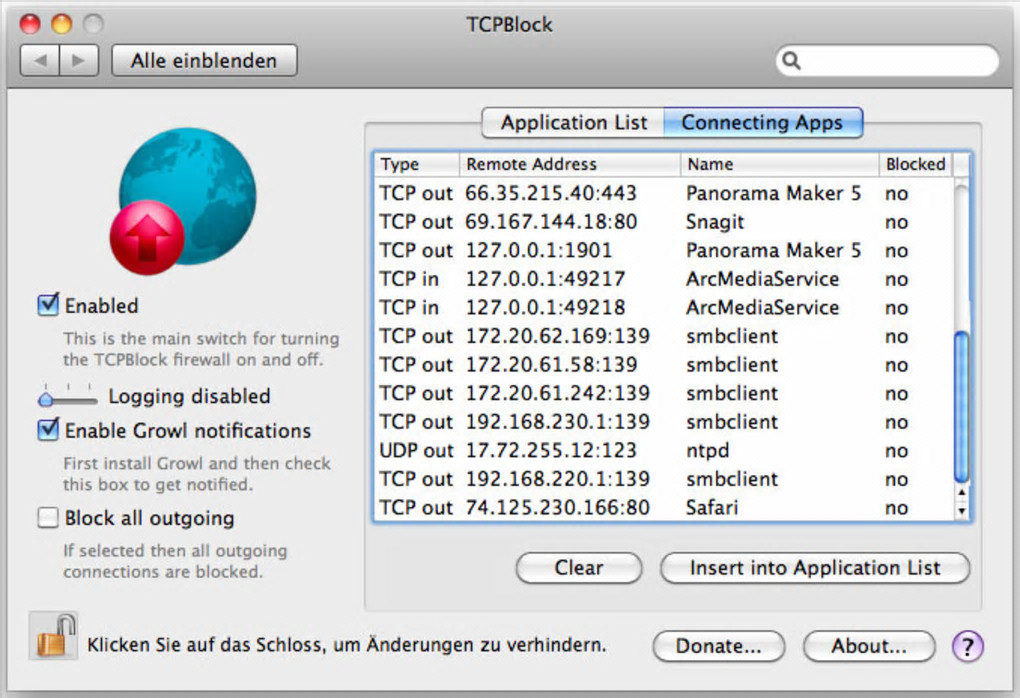Image resolution: width=1020 pixels, height=698 pixels.
Task: Open help via the purple question mark
Action: 967,646
